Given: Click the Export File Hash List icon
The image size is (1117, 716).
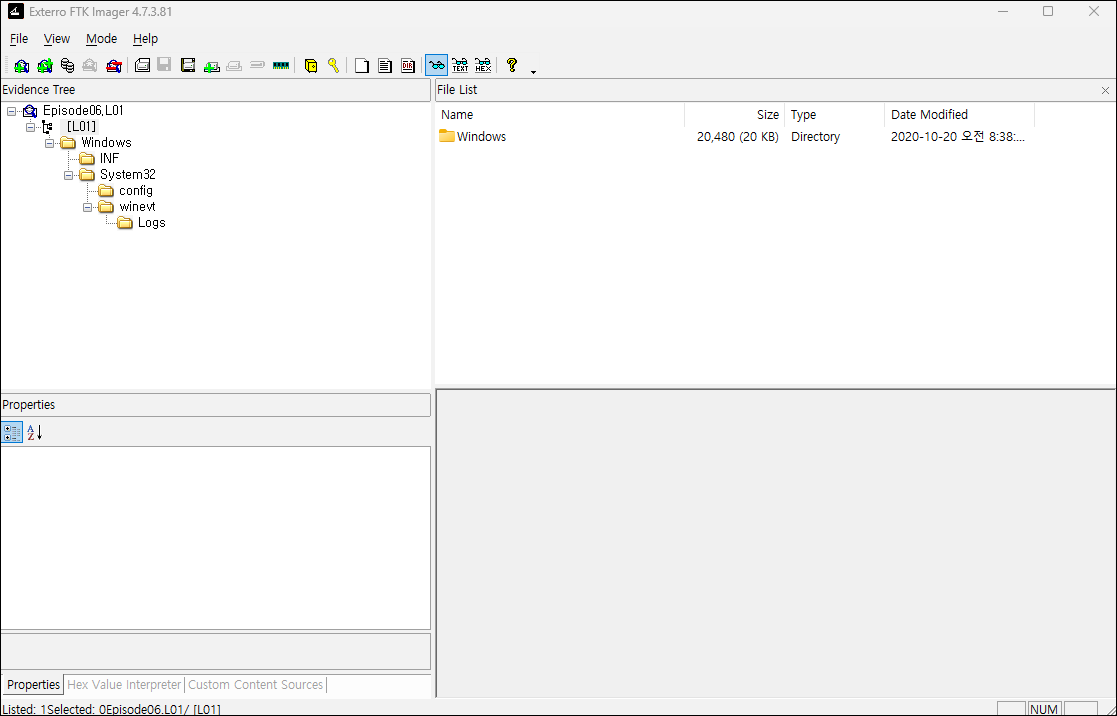Looking at the screenshot, I should point(385,66).
